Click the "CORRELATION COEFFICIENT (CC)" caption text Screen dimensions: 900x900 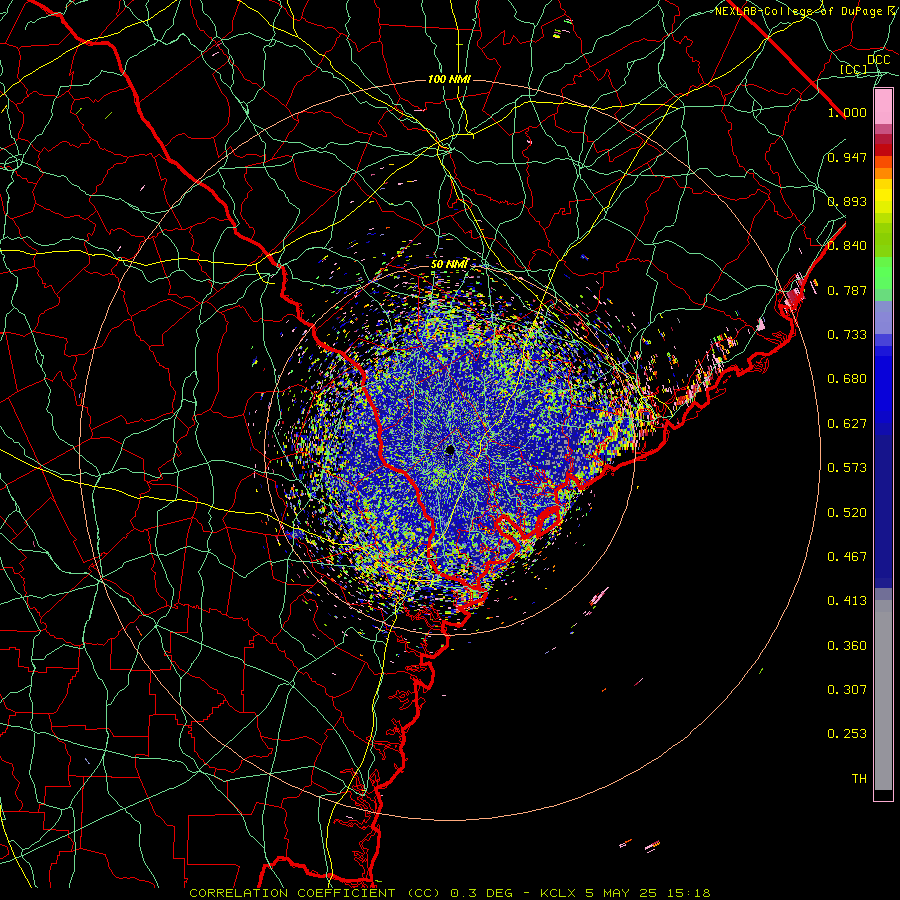coord(315,893)
